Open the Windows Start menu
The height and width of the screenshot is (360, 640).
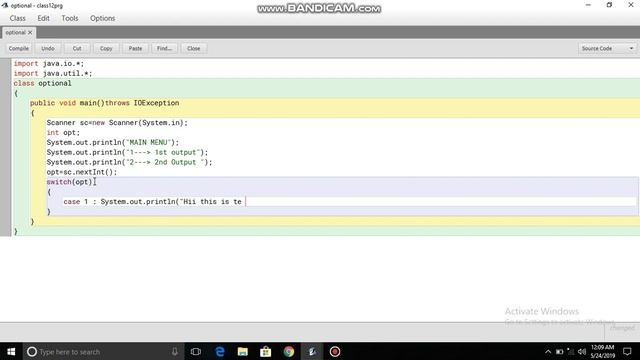pos(11,351)
